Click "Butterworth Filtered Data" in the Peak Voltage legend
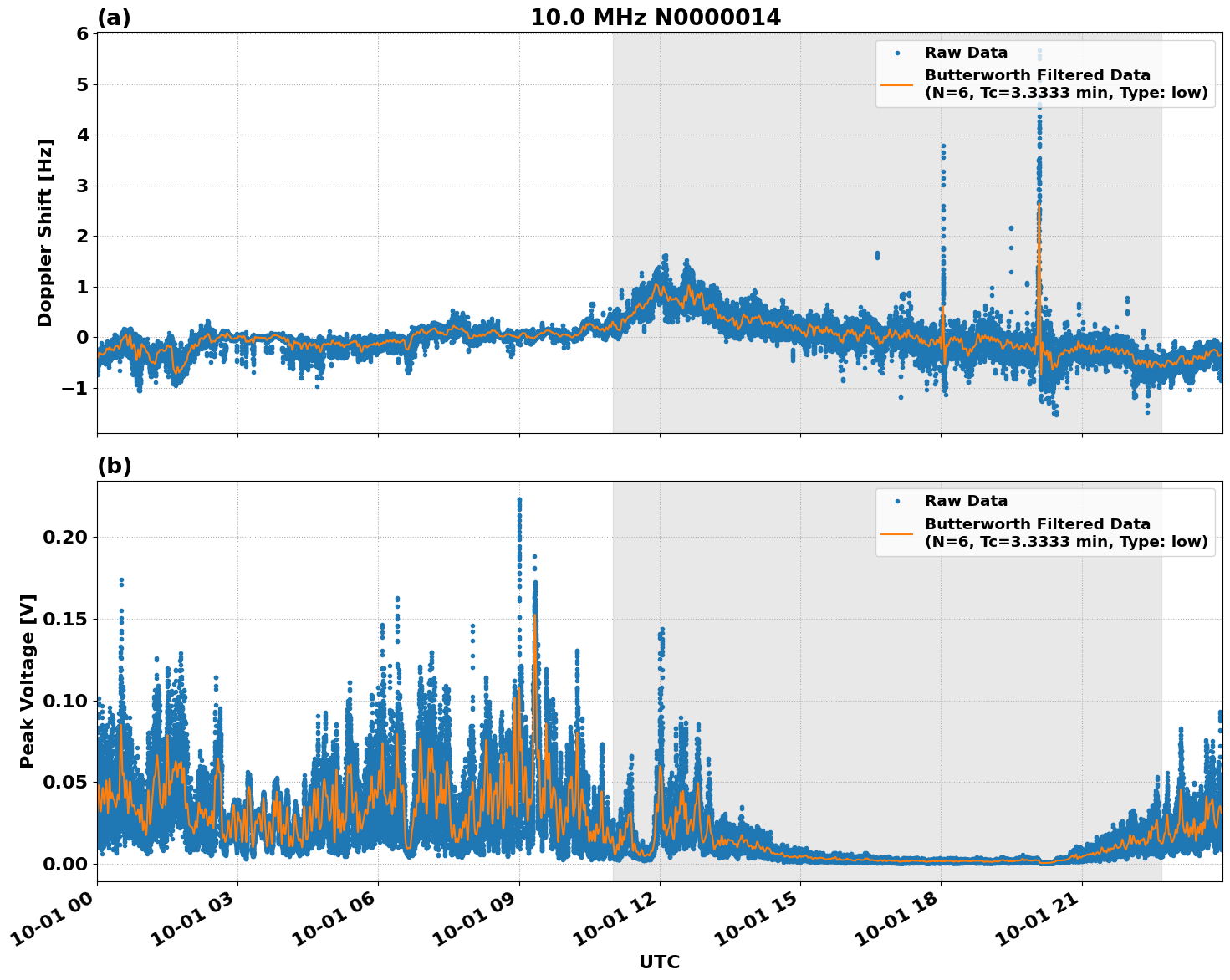 (x=1038, y=524)
